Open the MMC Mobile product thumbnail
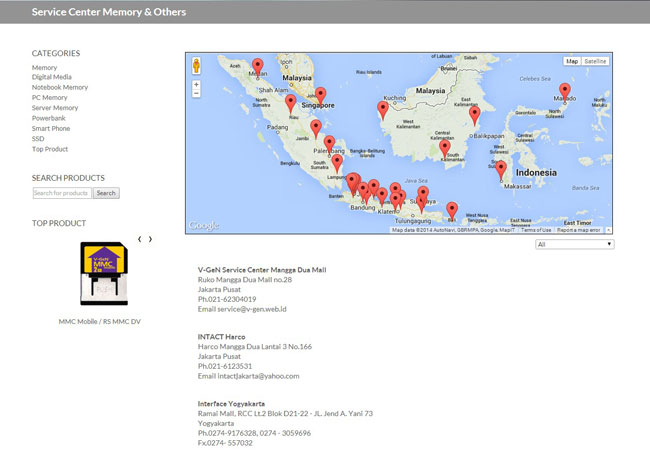 pyautogui.click(x=104, y=274)
